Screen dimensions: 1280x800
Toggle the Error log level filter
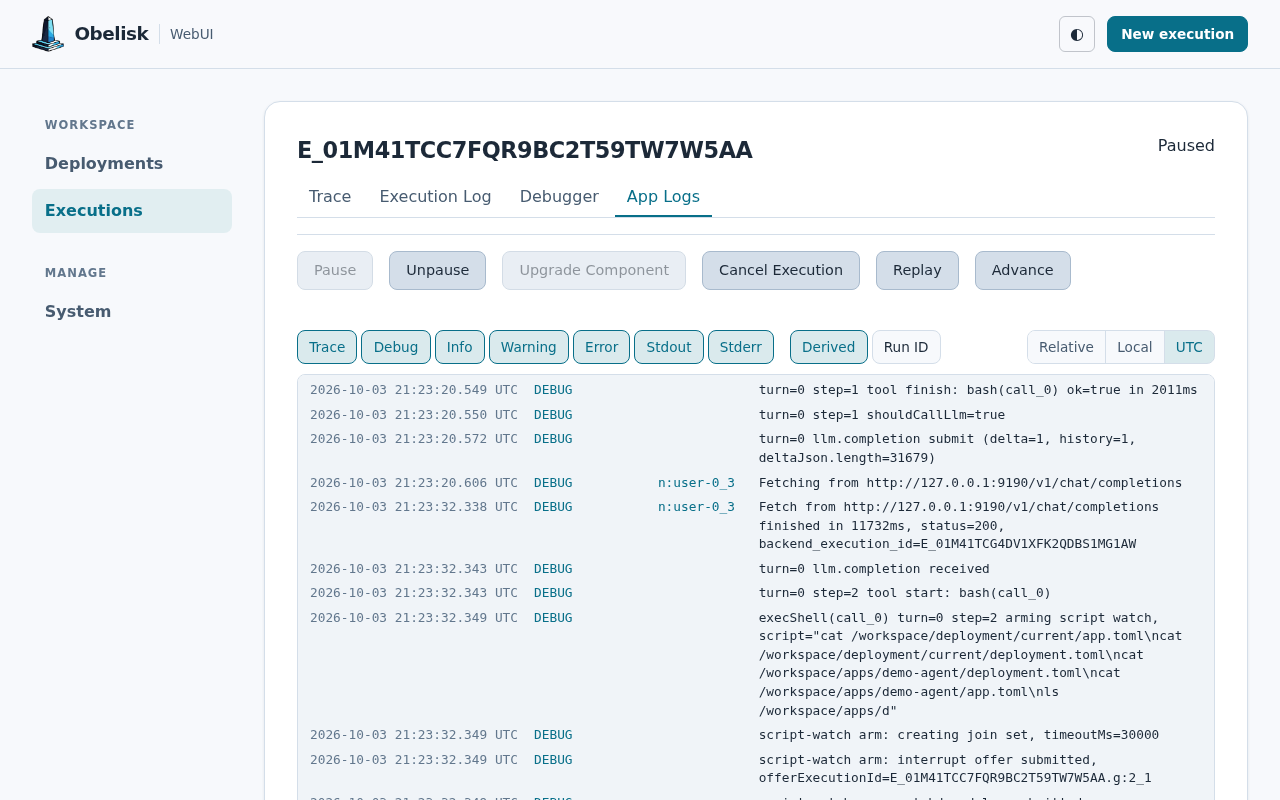(601, 347)
